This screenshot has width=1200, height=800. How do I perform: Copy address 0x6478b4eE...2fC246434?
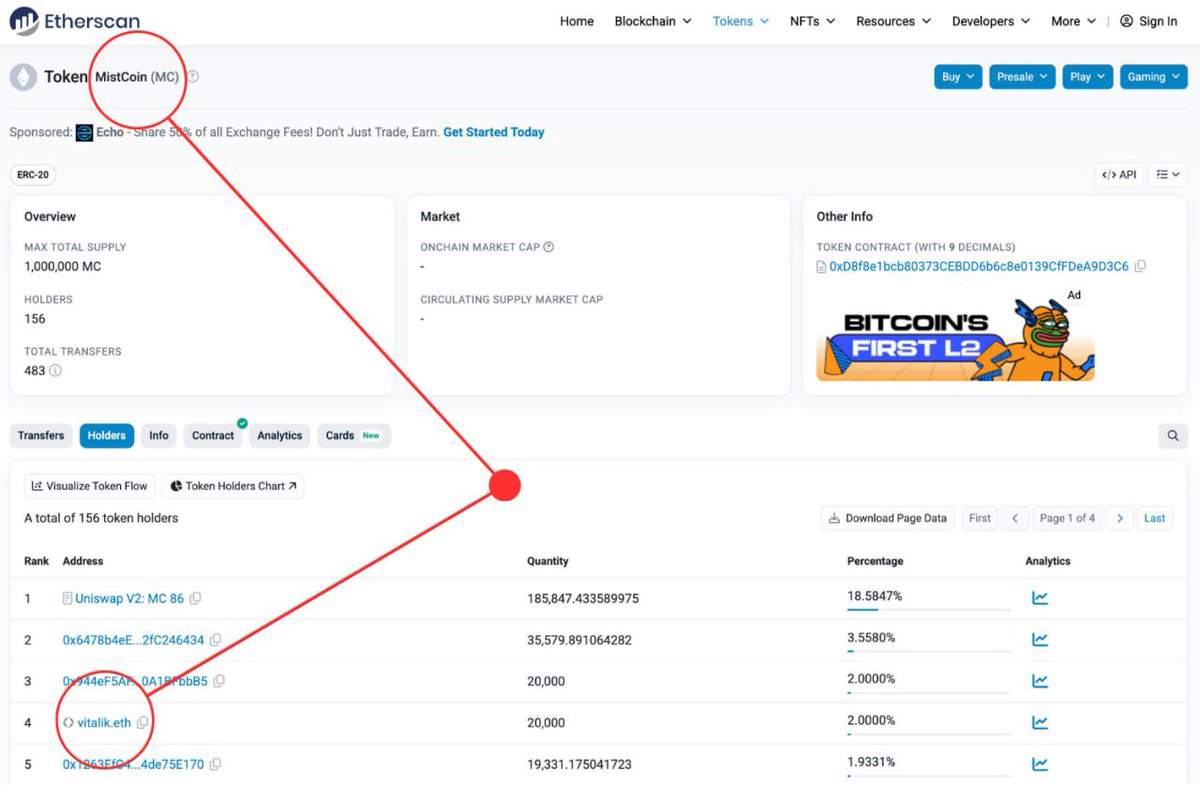click(216, 640)
